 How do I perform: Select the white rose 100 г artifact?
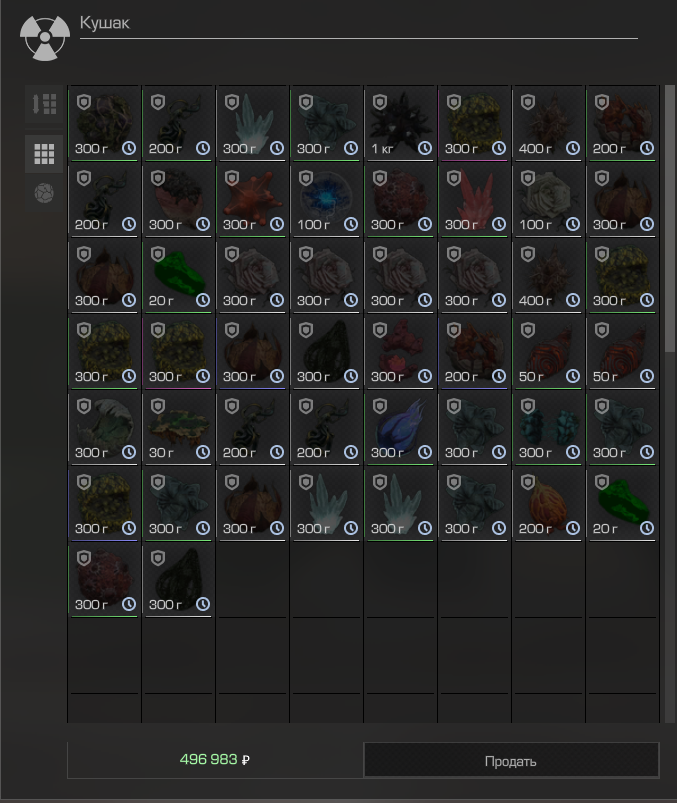coord(548,200)
